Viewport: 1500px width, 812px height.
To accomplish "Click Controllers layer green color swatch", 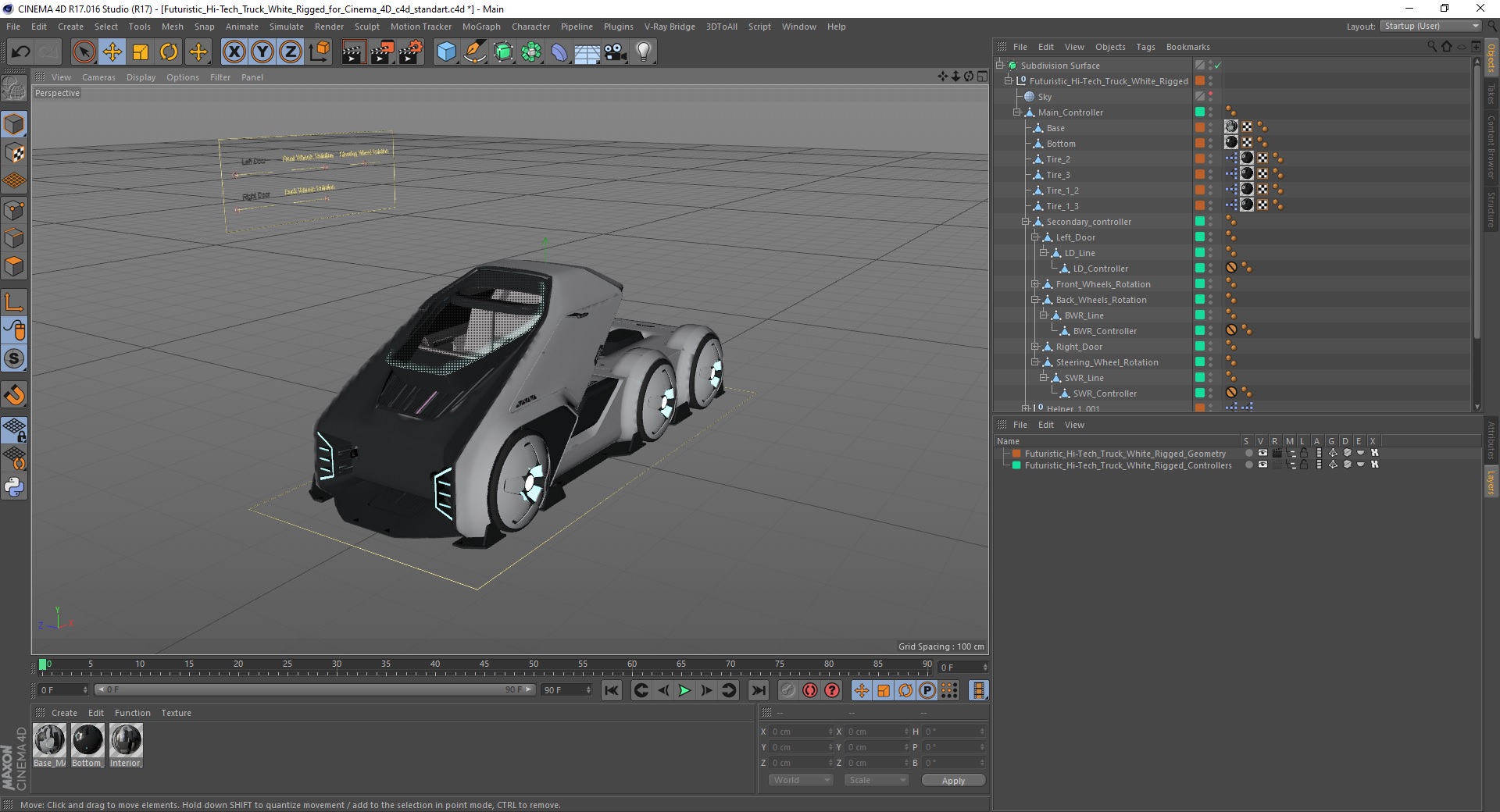I will [1016, 465].
